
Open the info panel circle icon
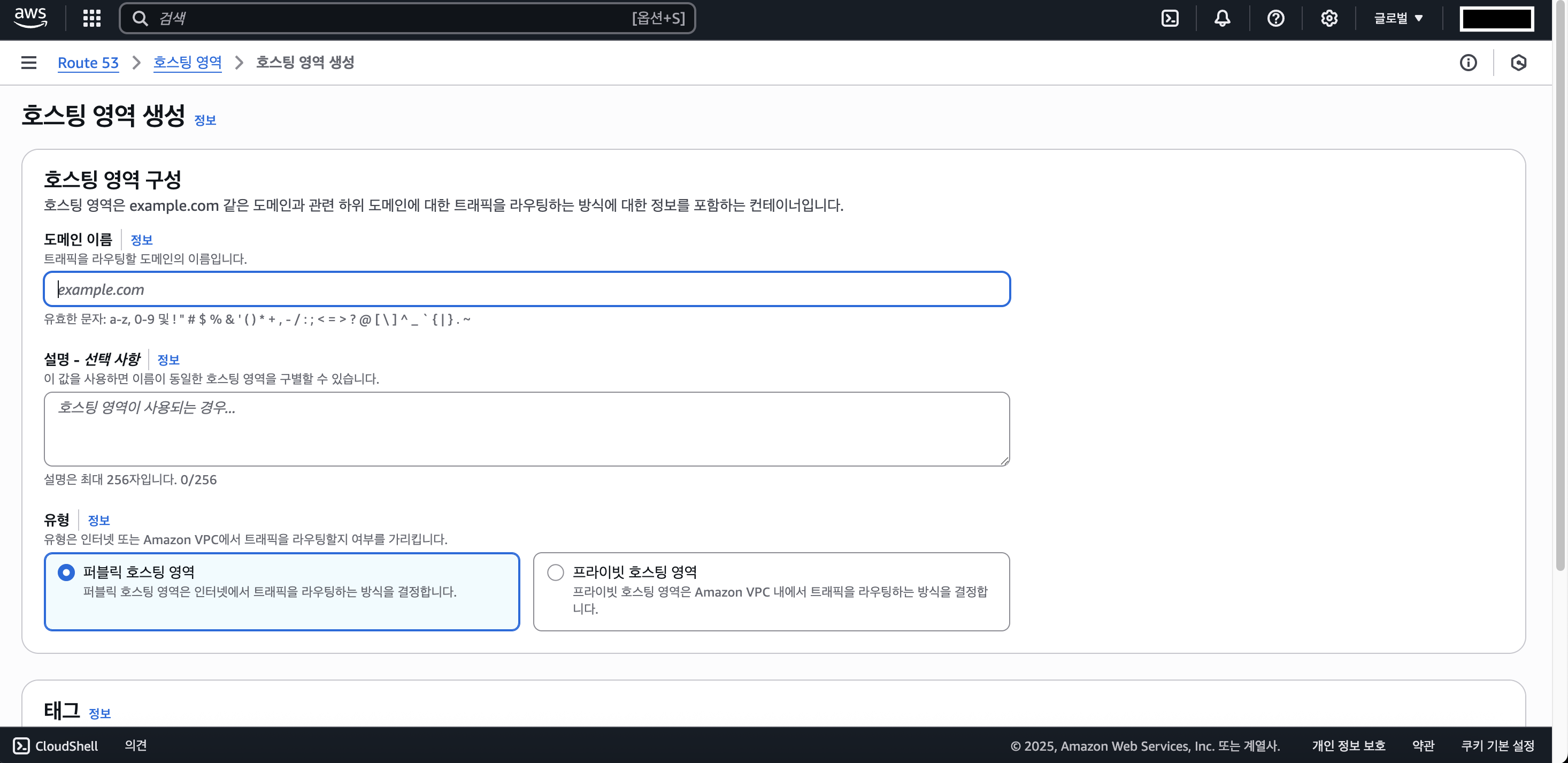point(1467,63)
